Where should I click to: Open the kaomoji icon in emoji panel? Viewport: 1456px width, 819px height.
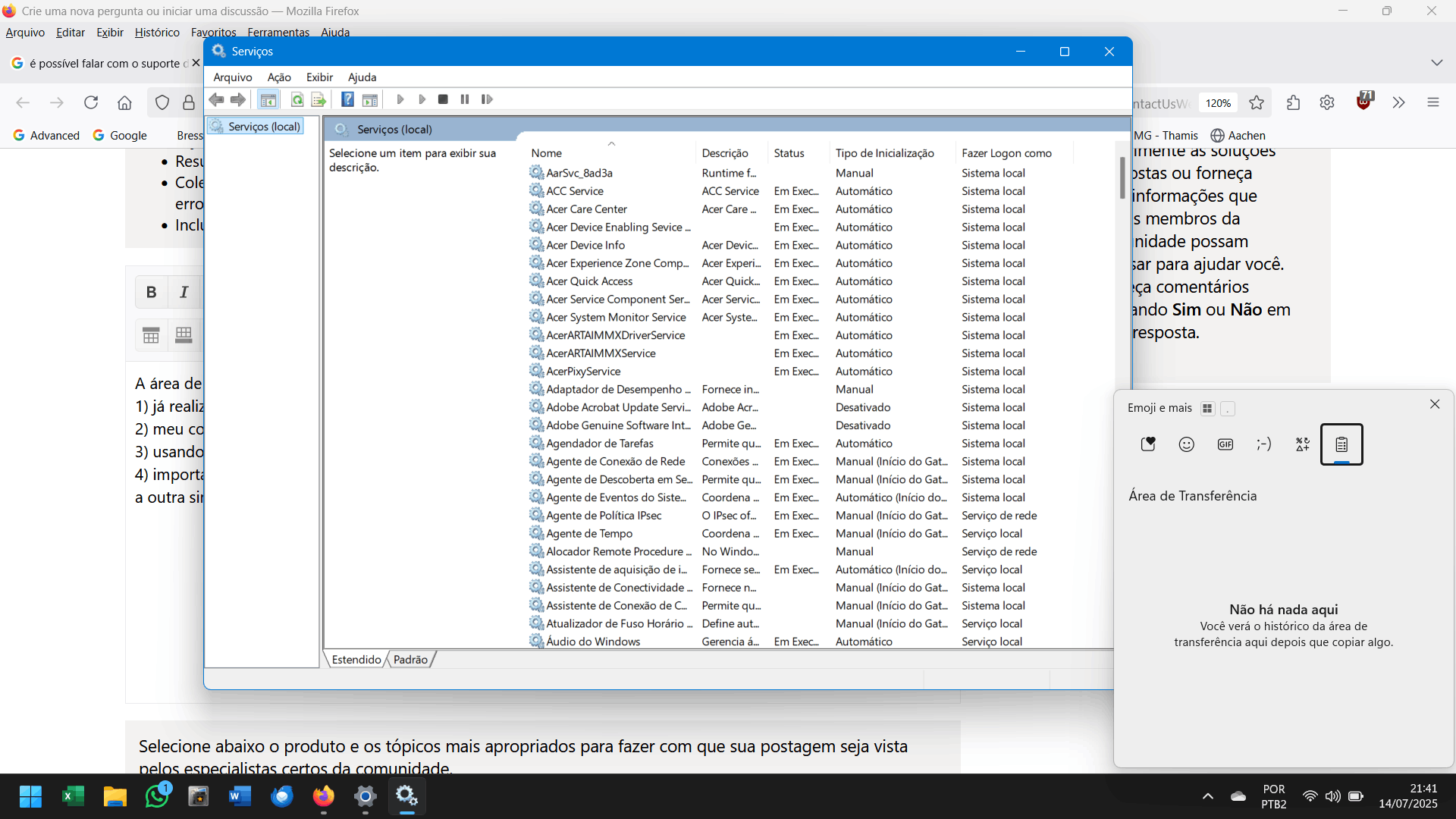pos(1263,444)
